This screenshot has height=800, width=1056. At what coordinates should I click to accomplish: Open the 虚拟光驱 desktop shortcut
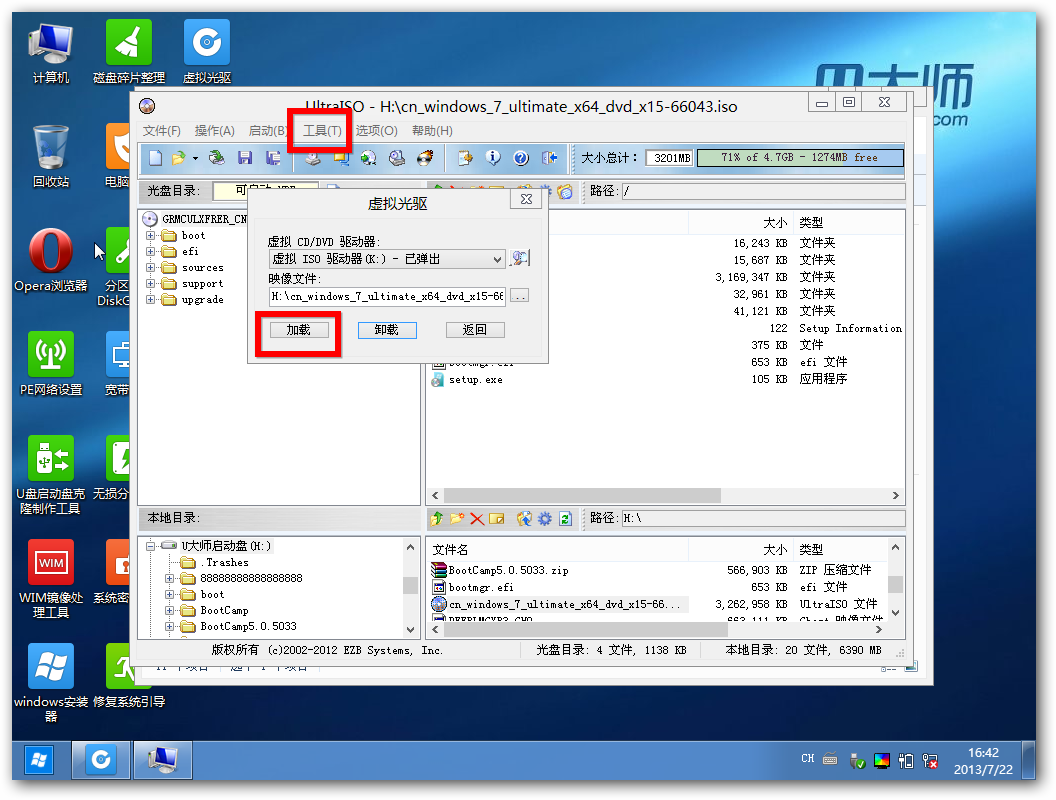[x=207, y=51]
